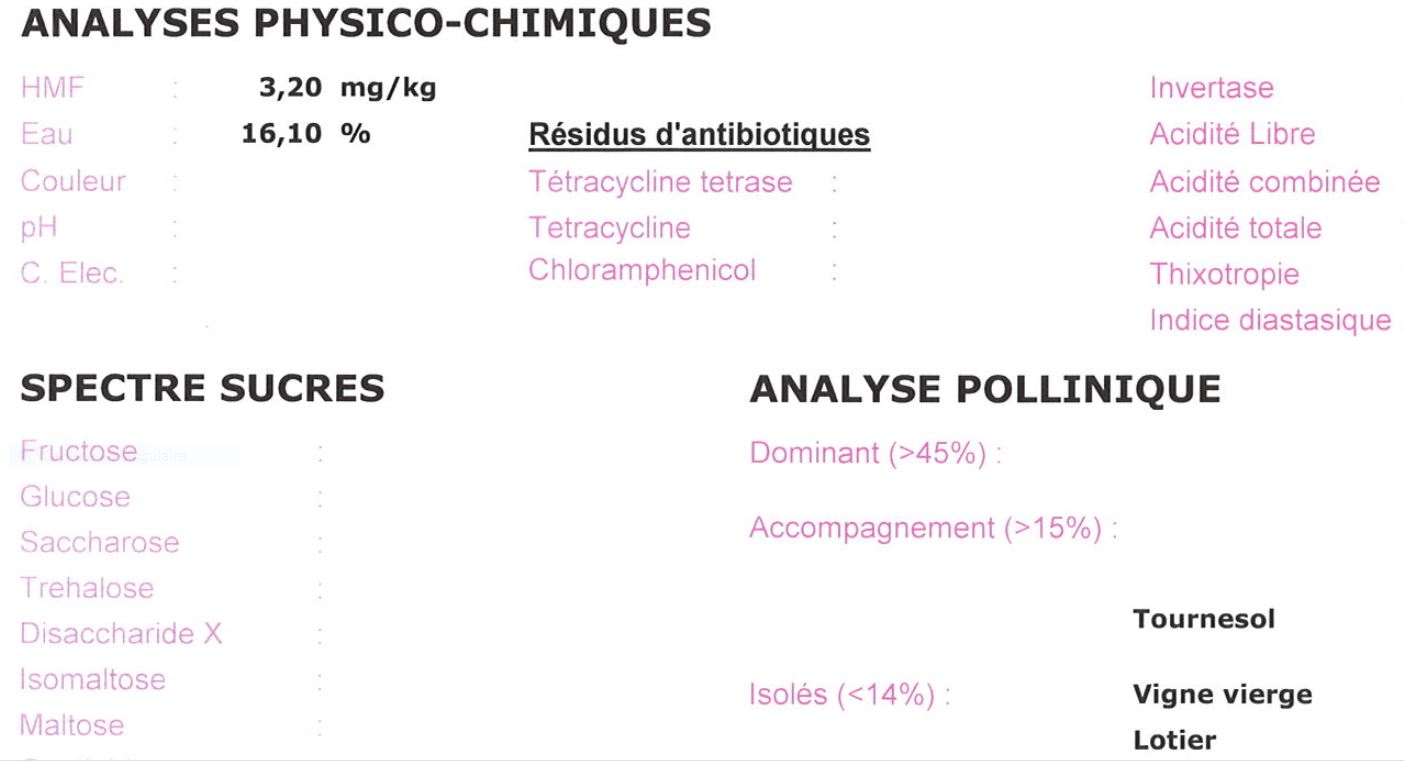
Task: Click the Tétracycline tetrase label
Action: pyautogui.click(x=660, y=182)
